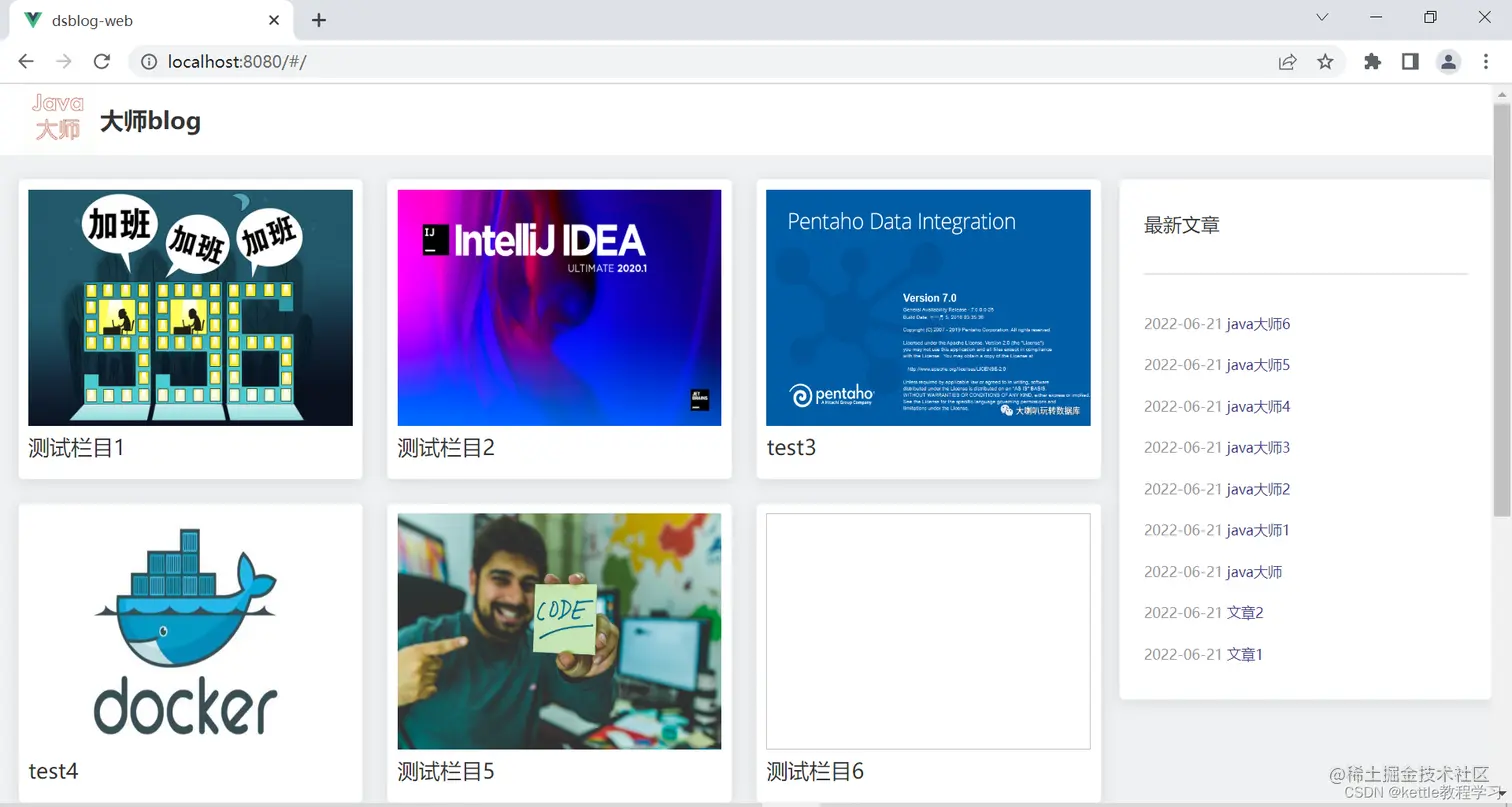Viewport: 1512px width, 807px height.
Task: Open the 测试栏目5 category title
Action: click(x=446, y=772)
